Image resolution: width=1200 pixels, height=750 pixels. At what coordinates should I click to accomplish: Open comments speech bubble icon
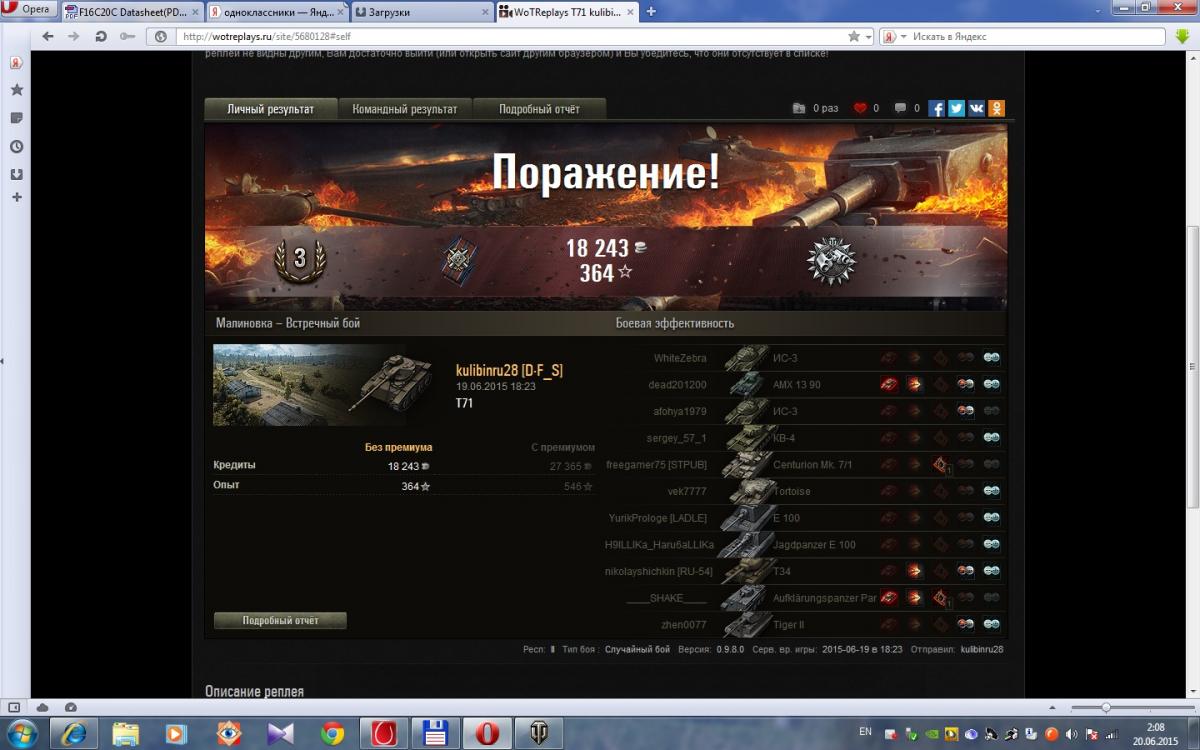pyautogui.click(x=901, y=108)
